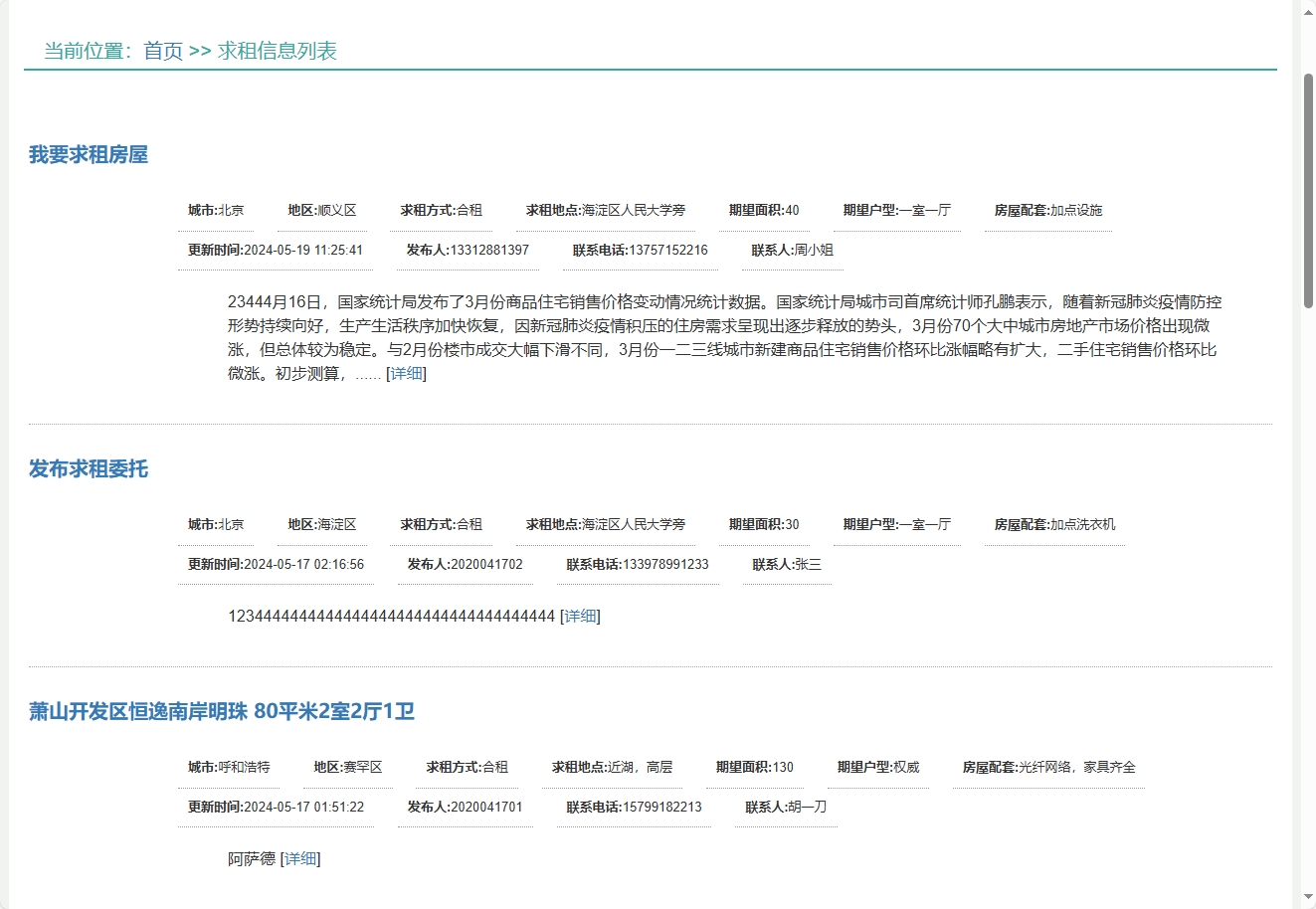The height and width of the screenshot is (909, 1316).
Task: Click 地区:顺义区 in the first listing
Action: pyautogui.click(x=322, y=210)
